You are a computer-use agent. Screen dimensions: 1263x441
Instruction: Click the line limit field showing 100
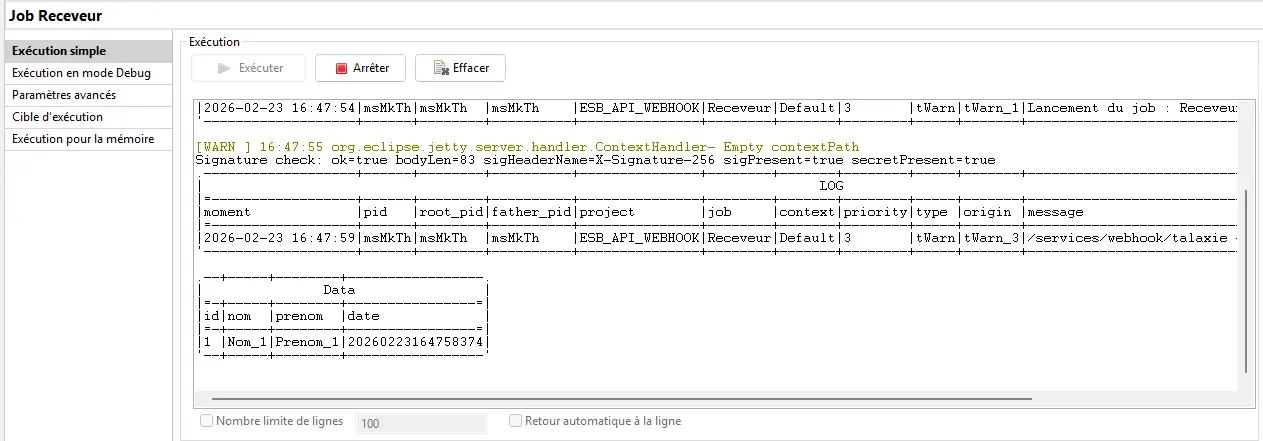click(422, 423)
